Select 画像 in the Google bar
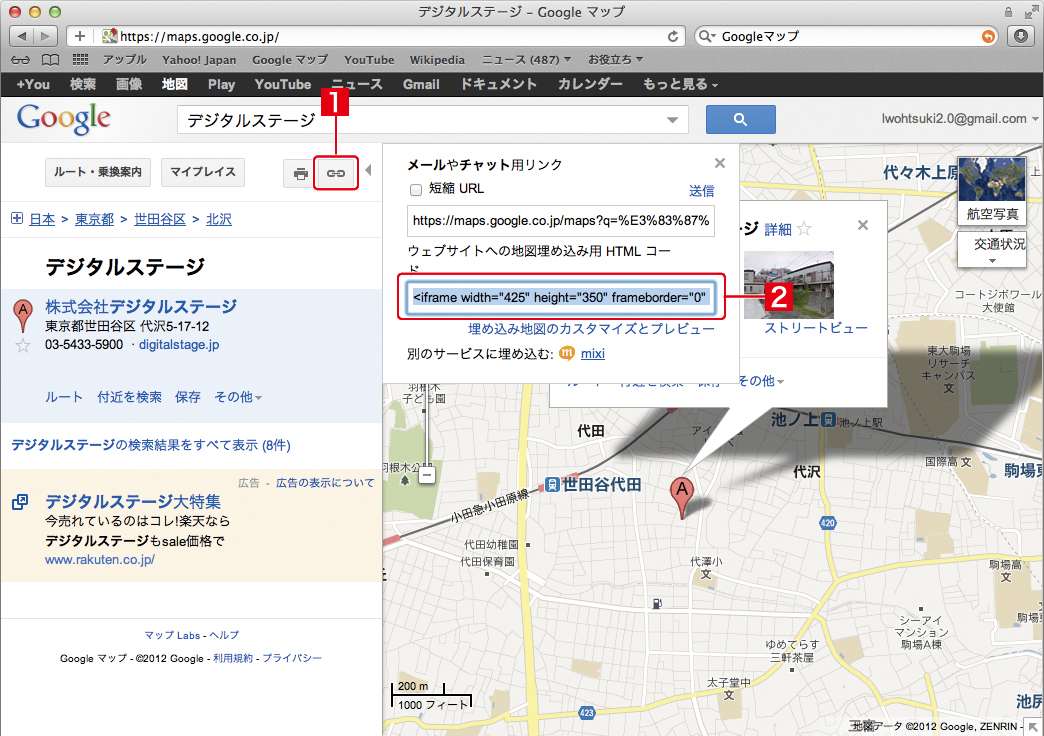Image resolution: width=1044 pixels, height=736 pixels. click(129, 85)
